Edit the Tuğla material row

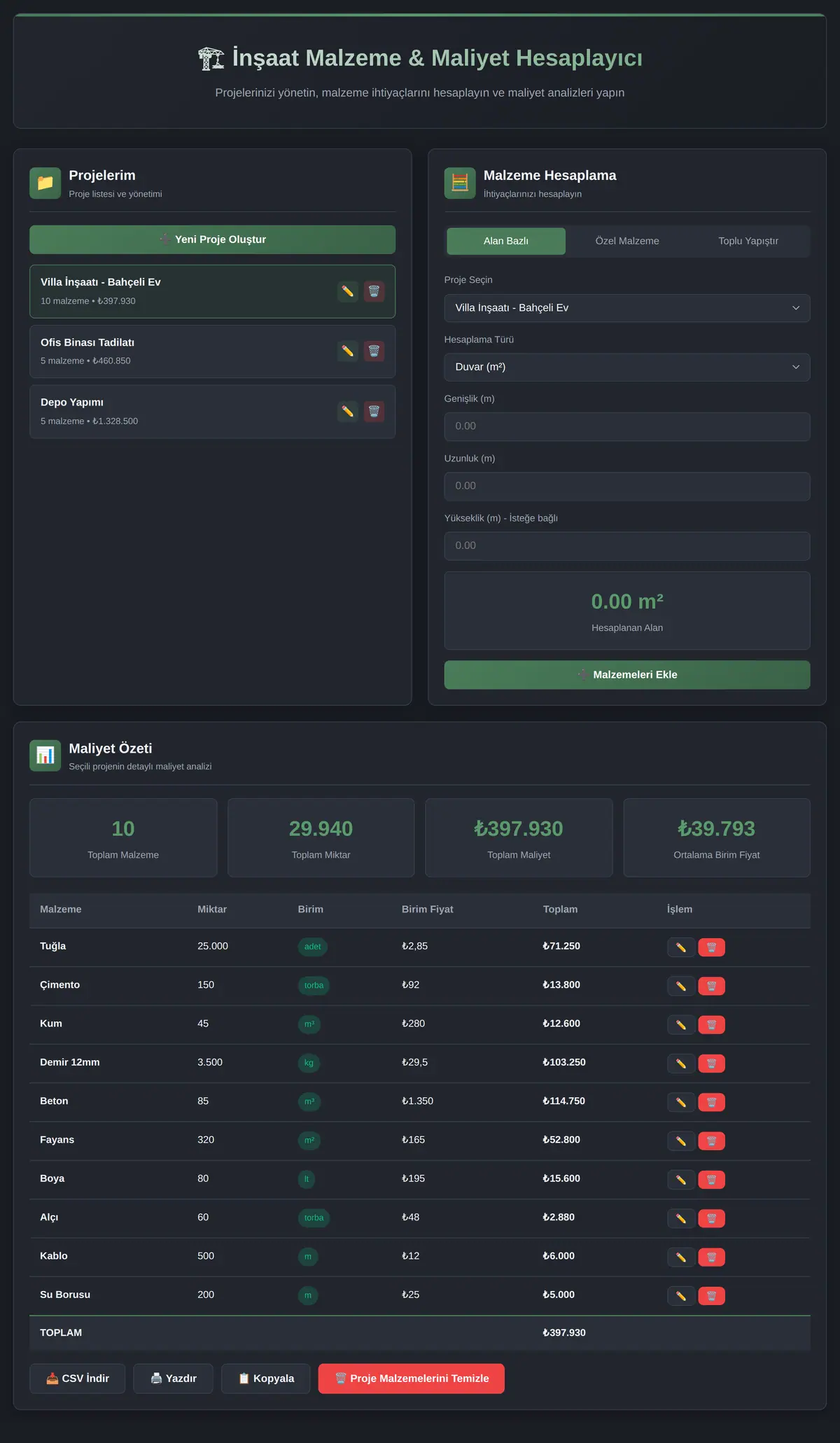681,947
